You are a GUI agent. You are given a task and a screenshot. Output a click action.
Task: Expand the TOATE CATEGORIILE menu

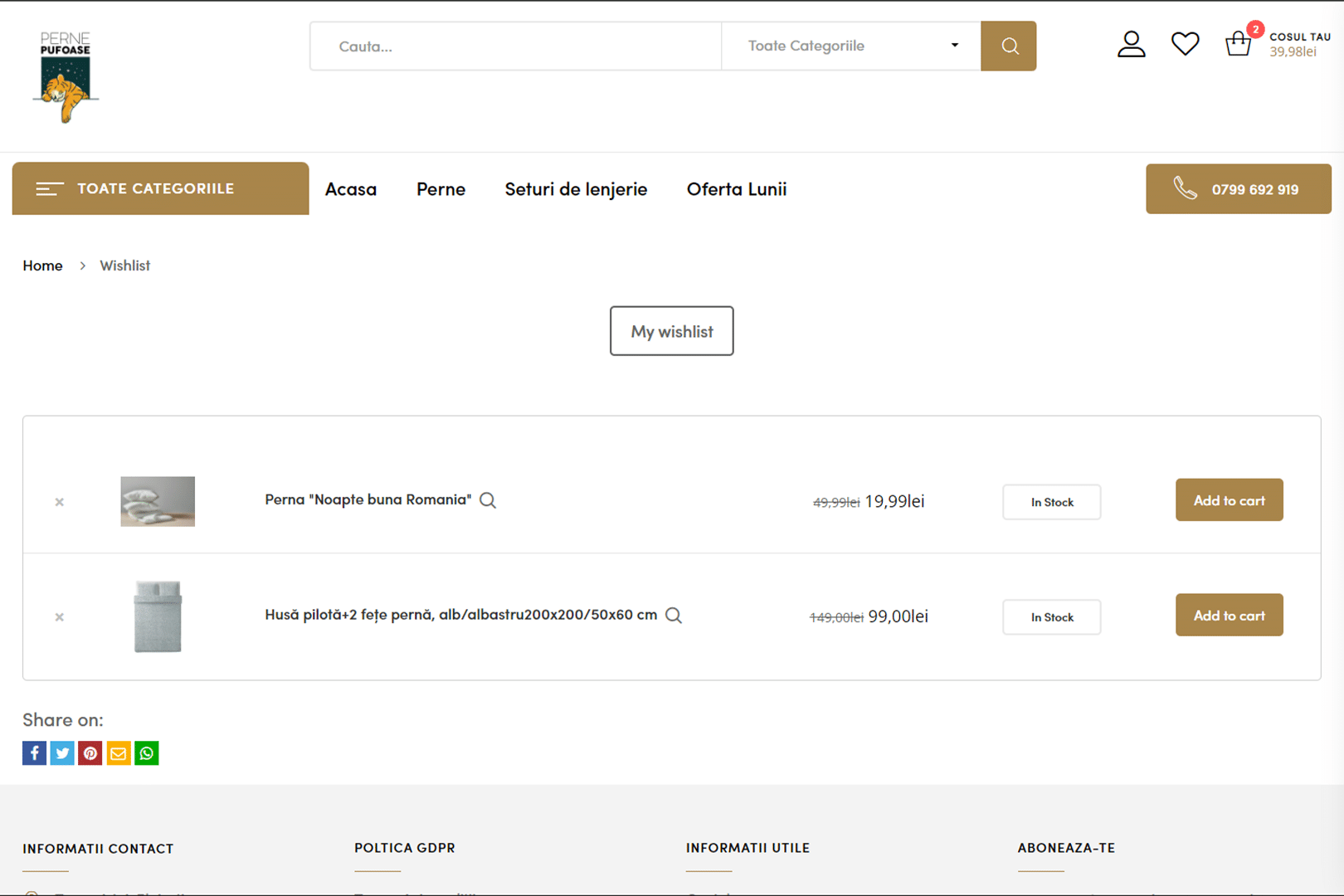click(160, 188)
